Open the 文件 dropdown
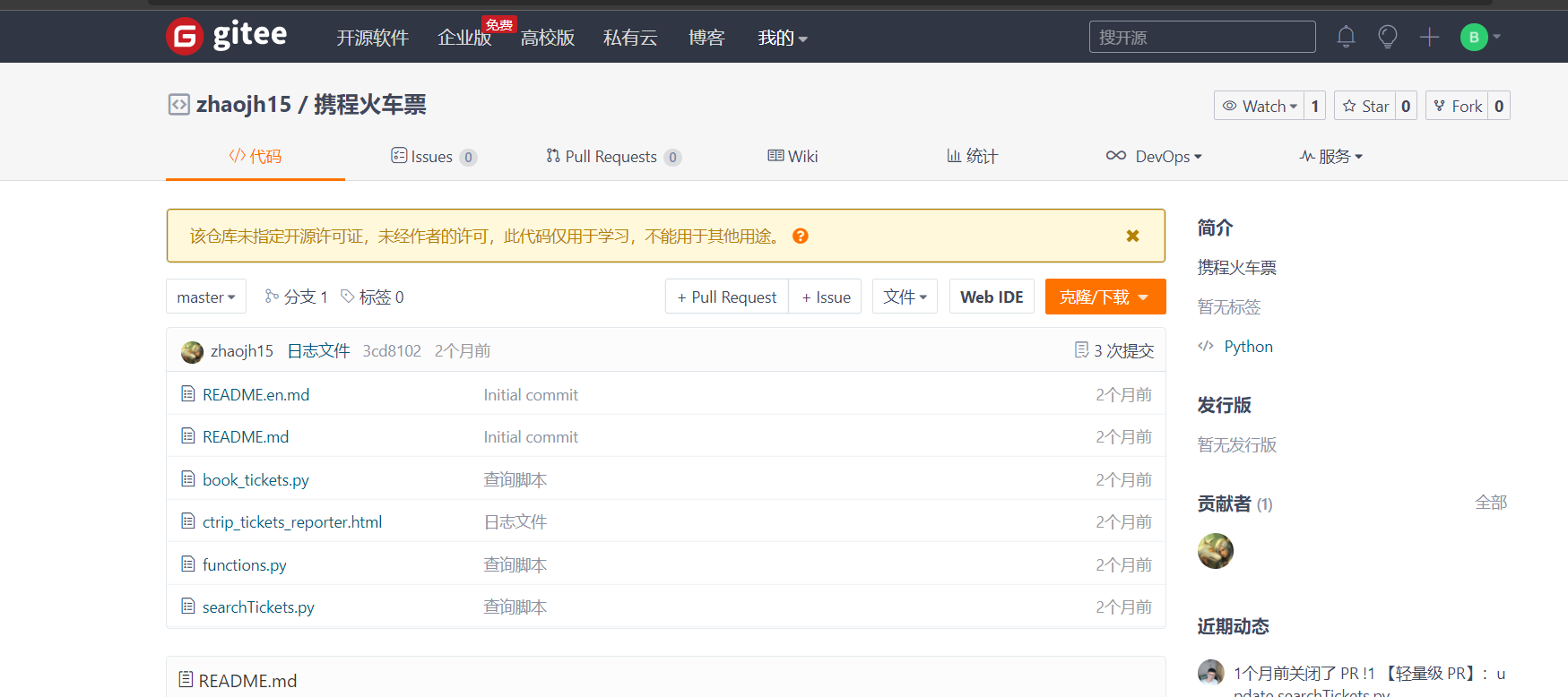1568x697 pixels. click(905, 297)
